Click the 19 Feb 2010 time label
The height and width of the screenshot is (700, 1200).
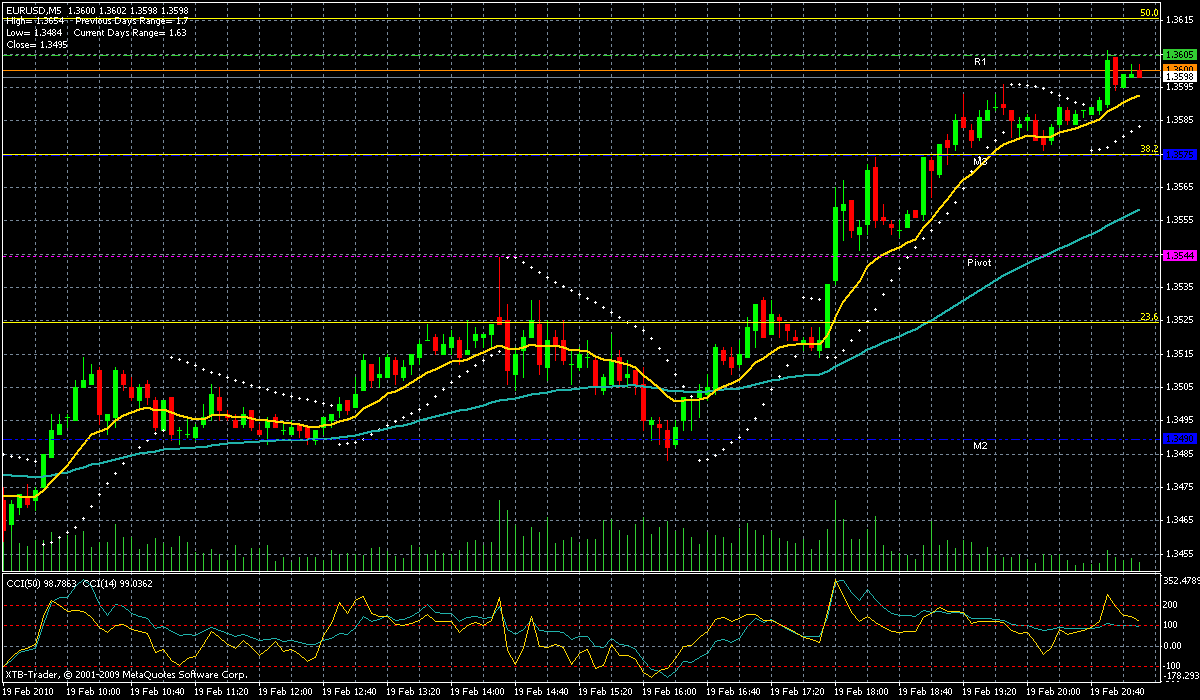(x=26, y=691)
